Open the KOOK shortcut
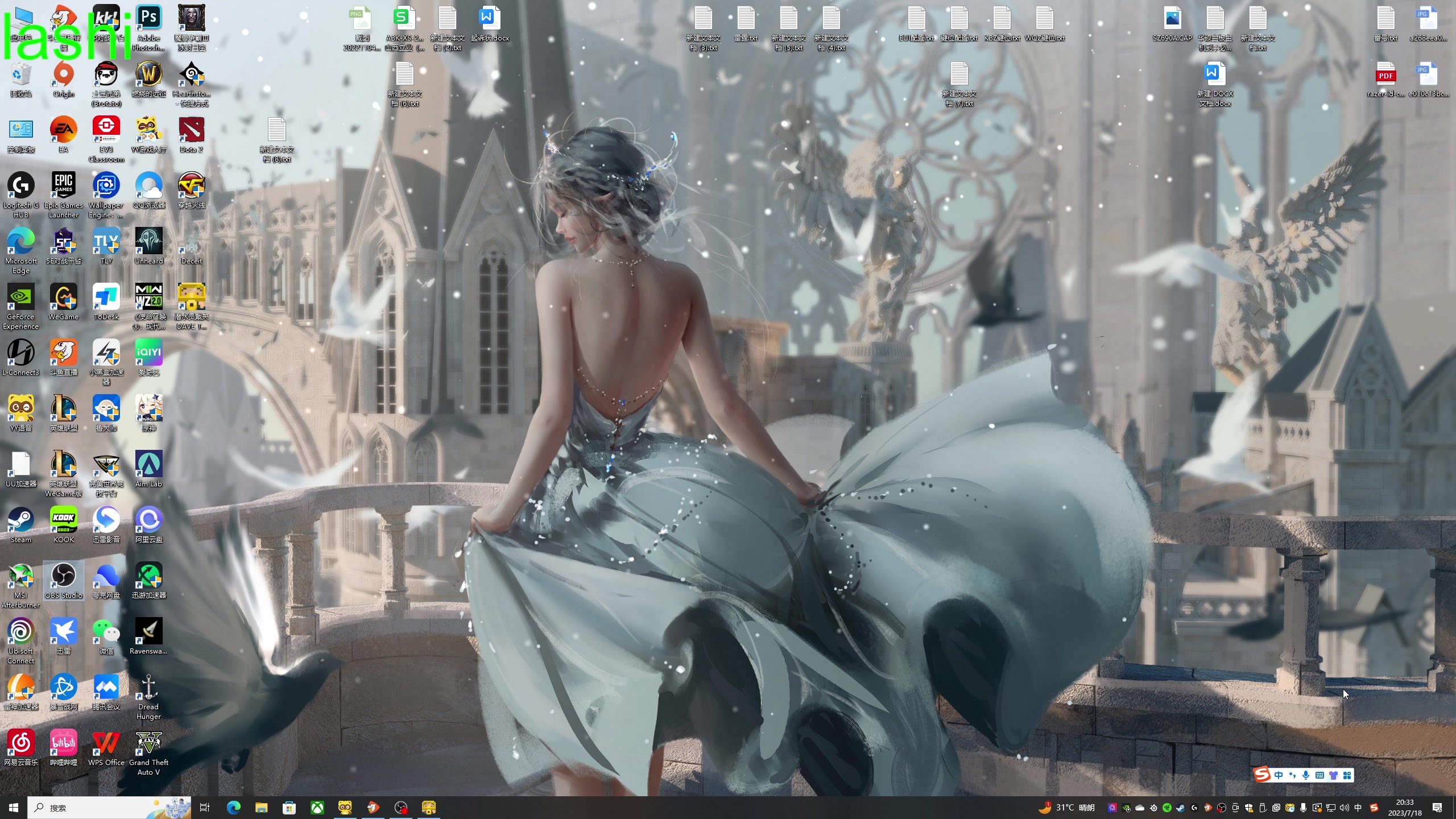This screenshot has height=819, width=1456. [64, 525]
